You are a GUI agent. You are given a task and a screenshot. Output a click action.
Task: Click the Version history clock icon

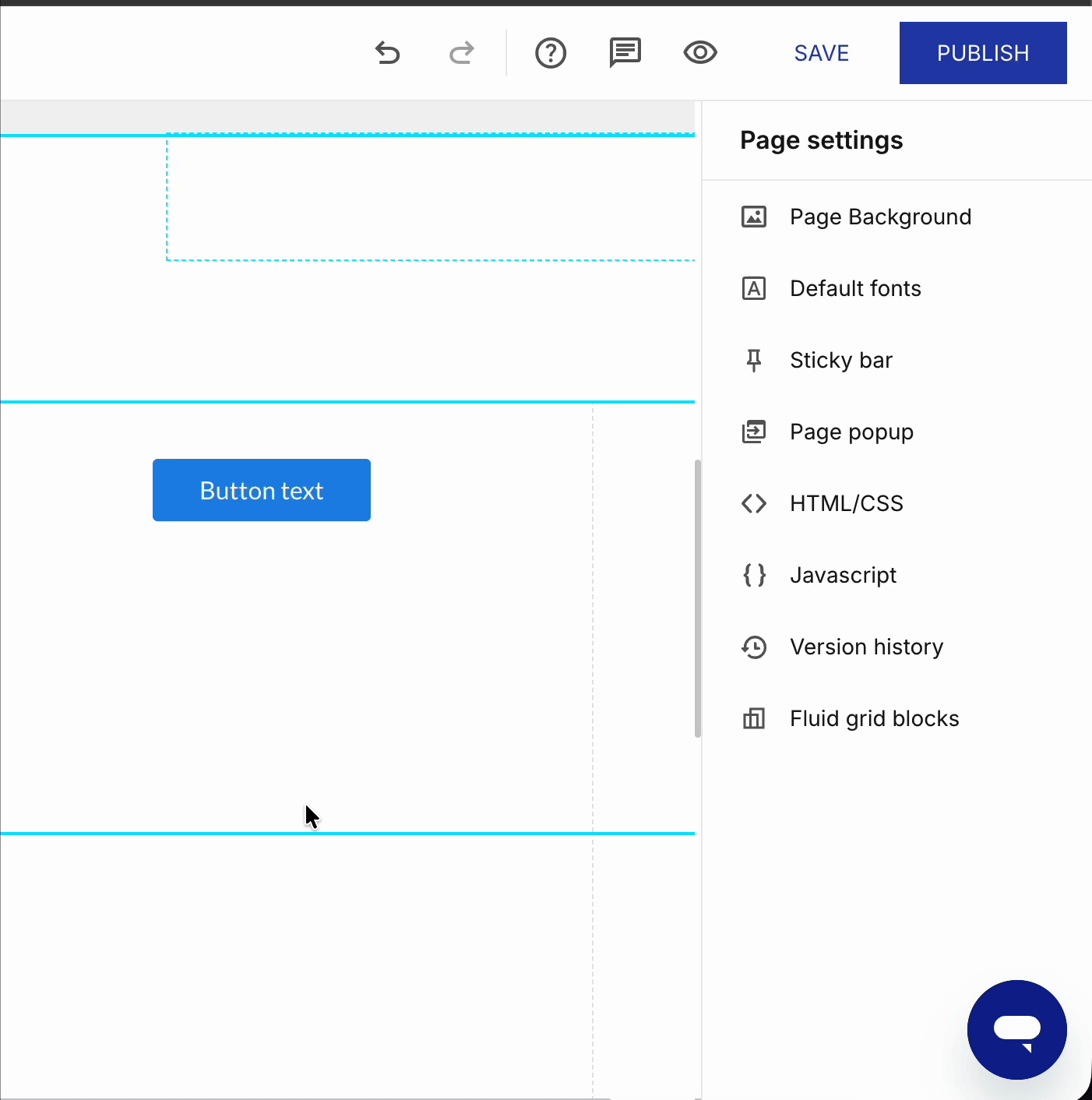[754, 647]
